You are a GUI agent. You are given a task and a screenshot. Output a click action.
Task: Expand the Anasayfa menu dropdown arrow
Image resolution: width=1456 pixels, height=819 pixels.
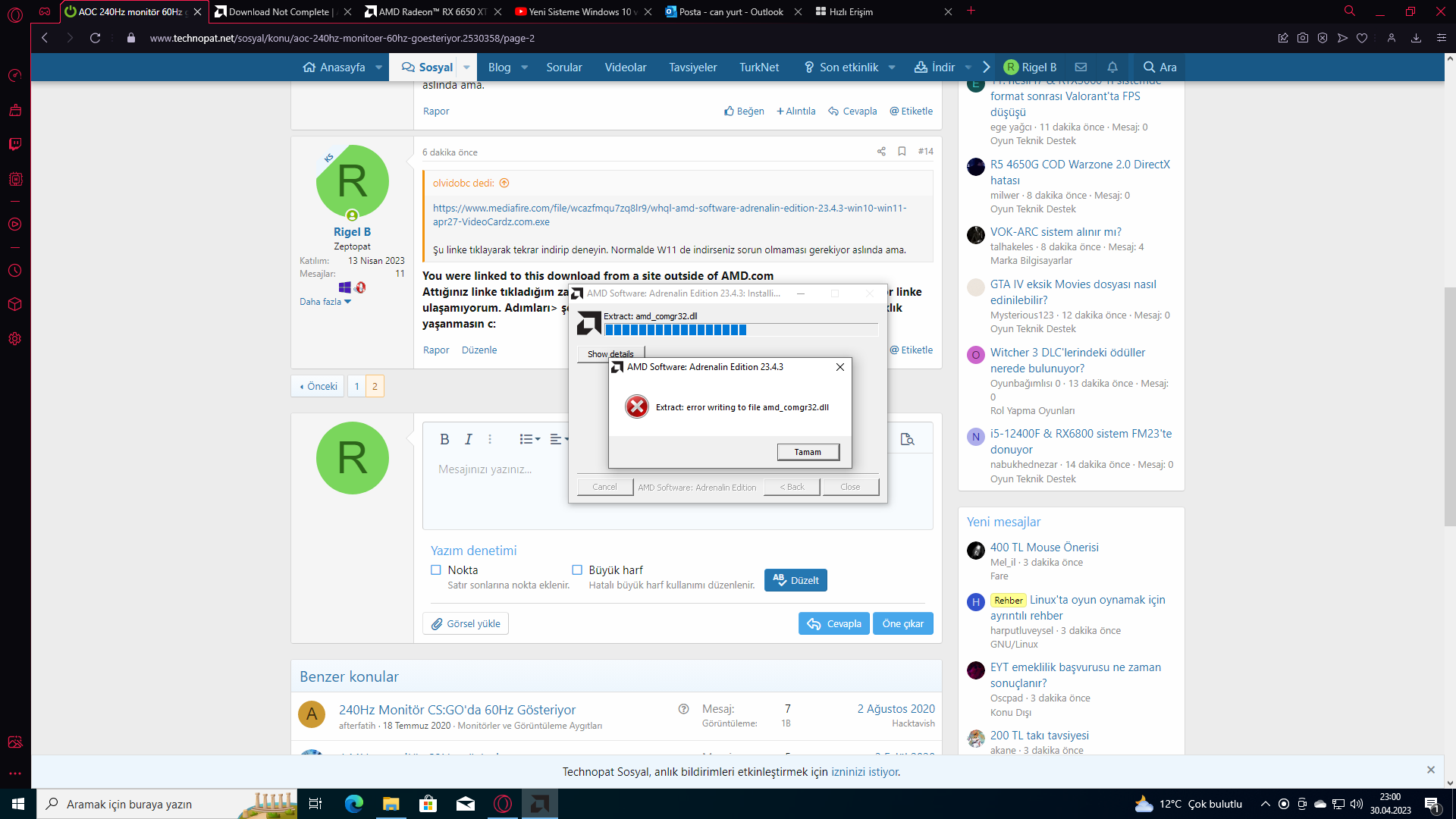(378, 67)
